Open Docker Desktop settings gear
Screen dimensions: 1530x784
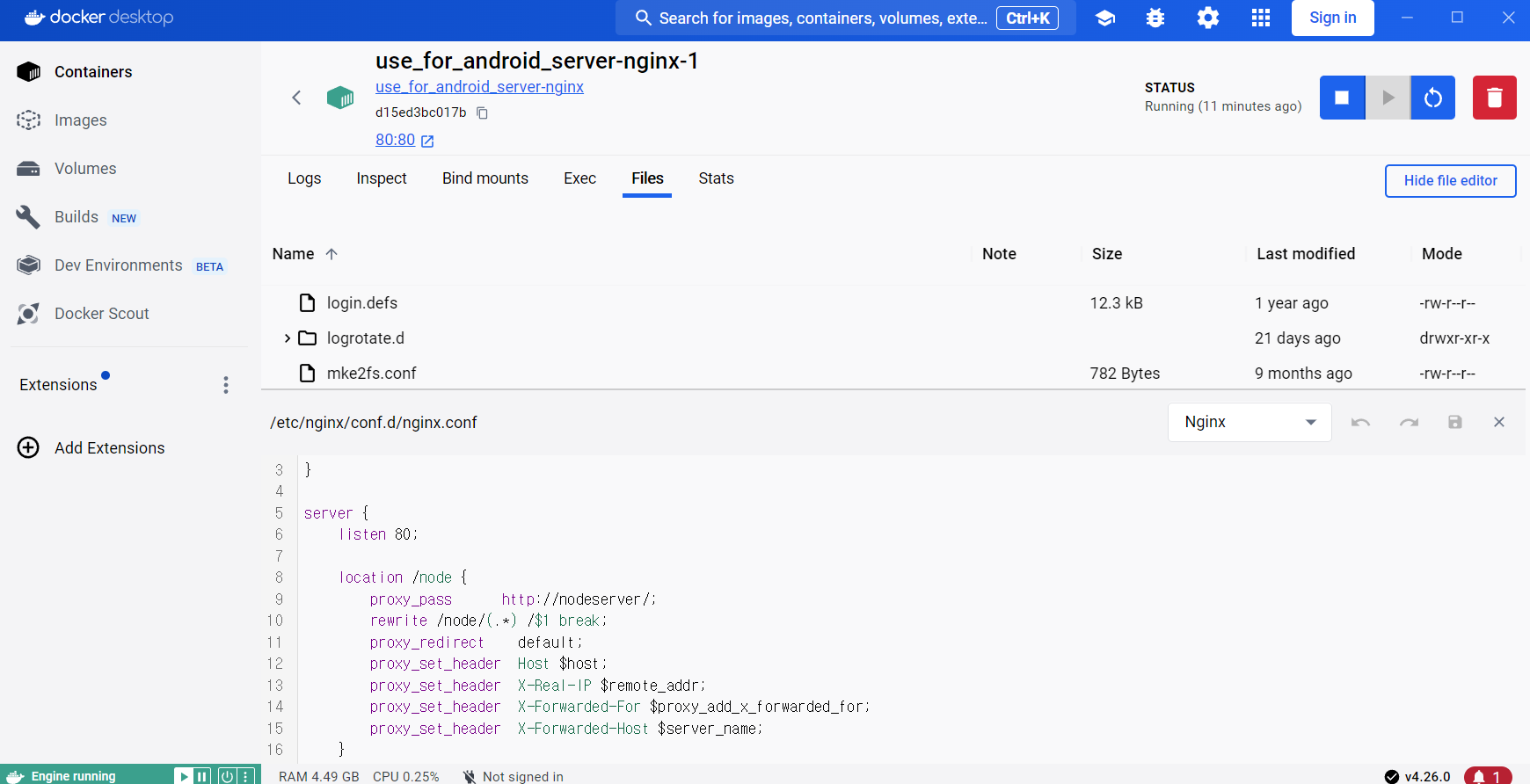[1208, 18]
